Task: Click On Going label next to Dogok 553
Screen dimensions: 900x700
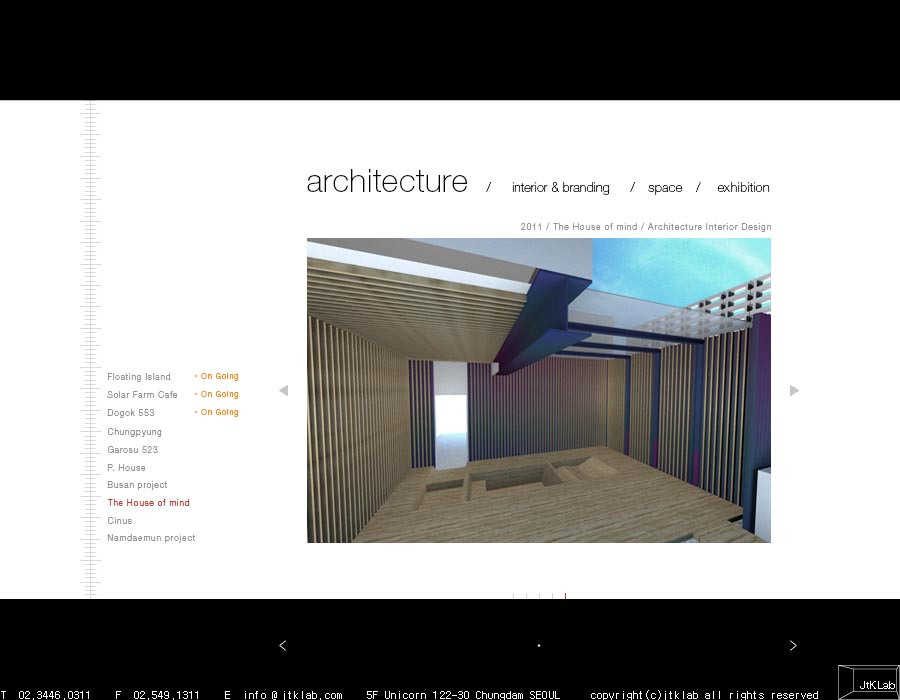Action: click(217, 412)
